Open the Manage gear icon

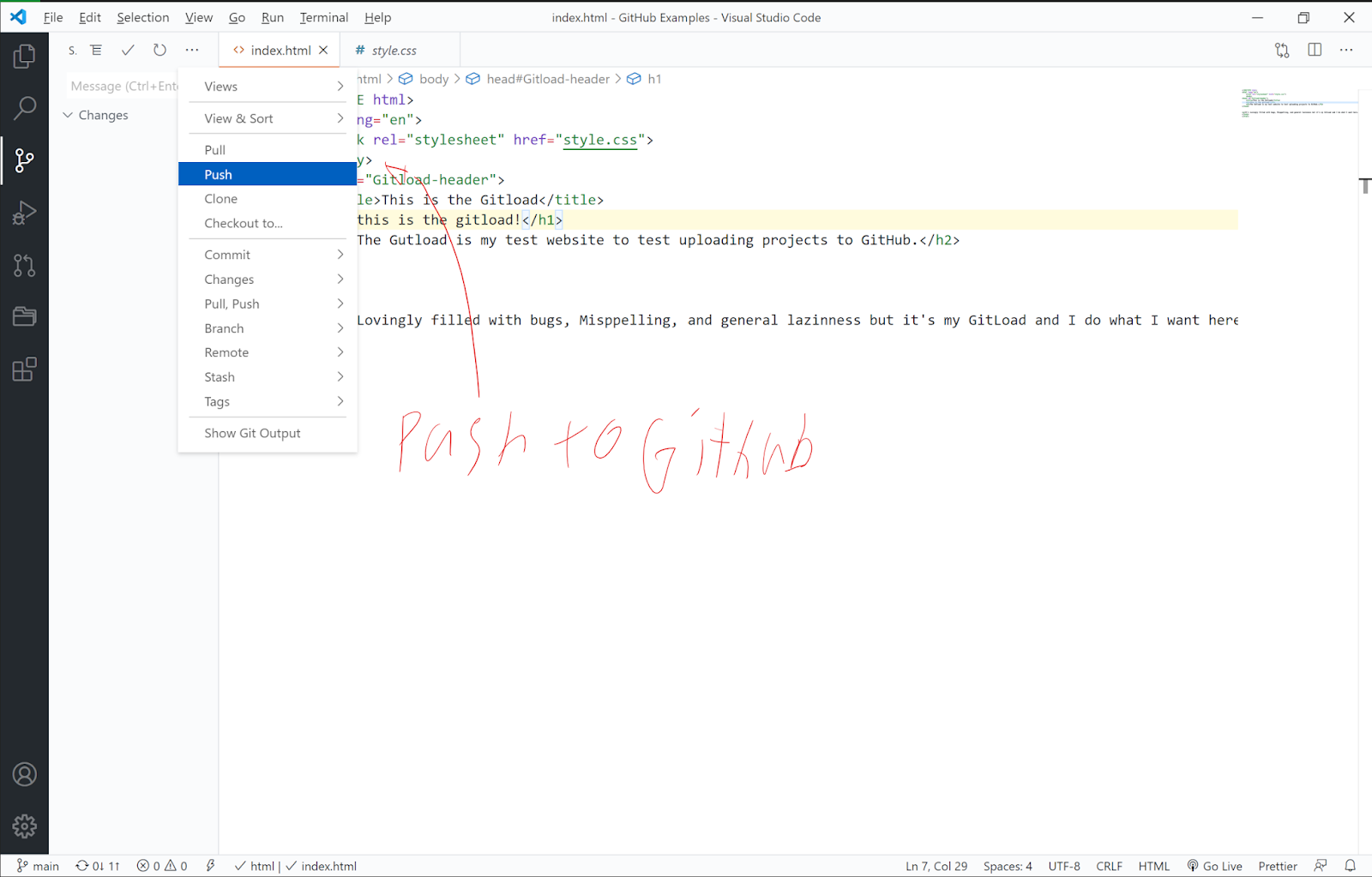[x=24, y=826]
